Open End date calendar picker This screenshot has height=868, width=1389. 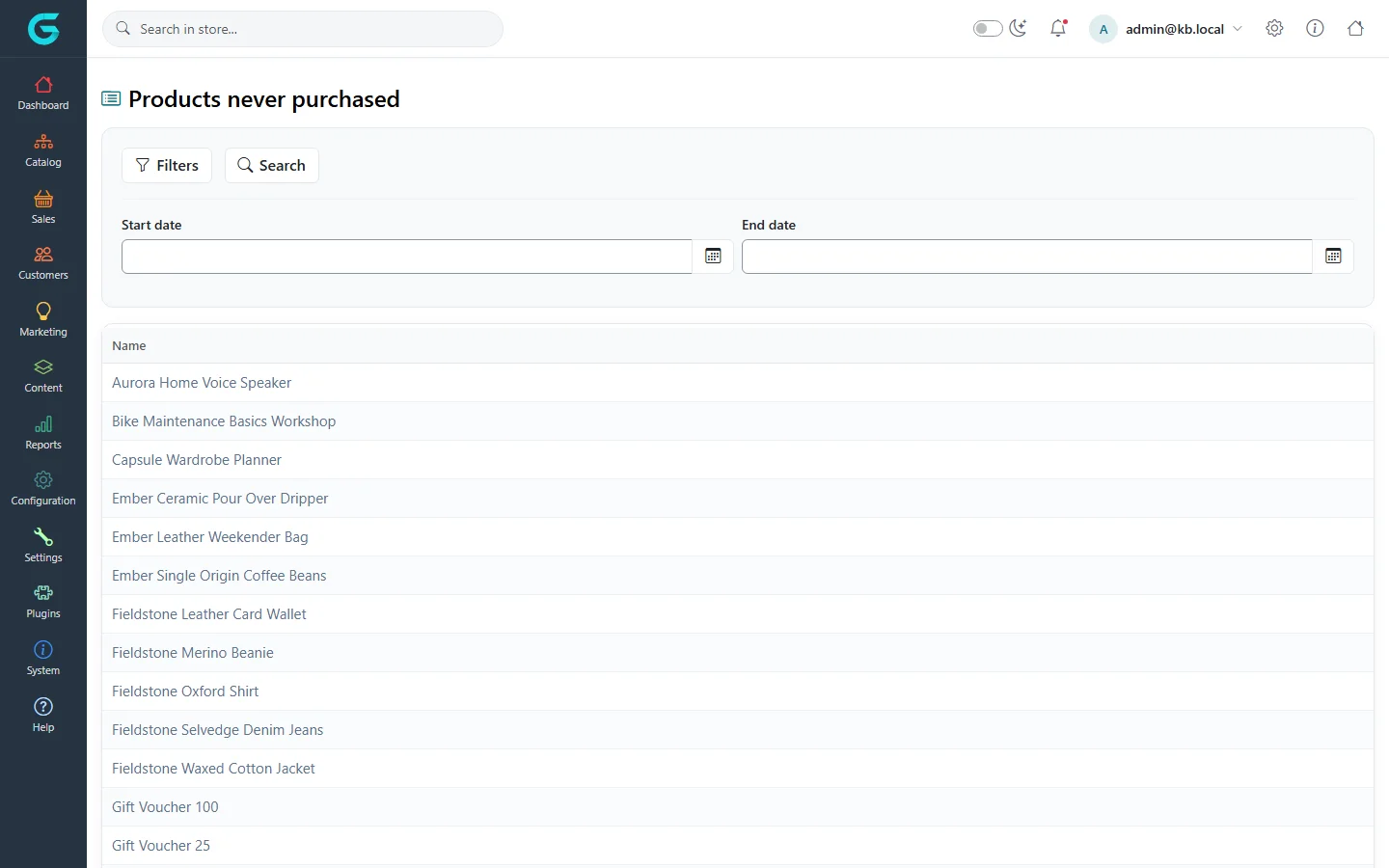coord(1333,257)
